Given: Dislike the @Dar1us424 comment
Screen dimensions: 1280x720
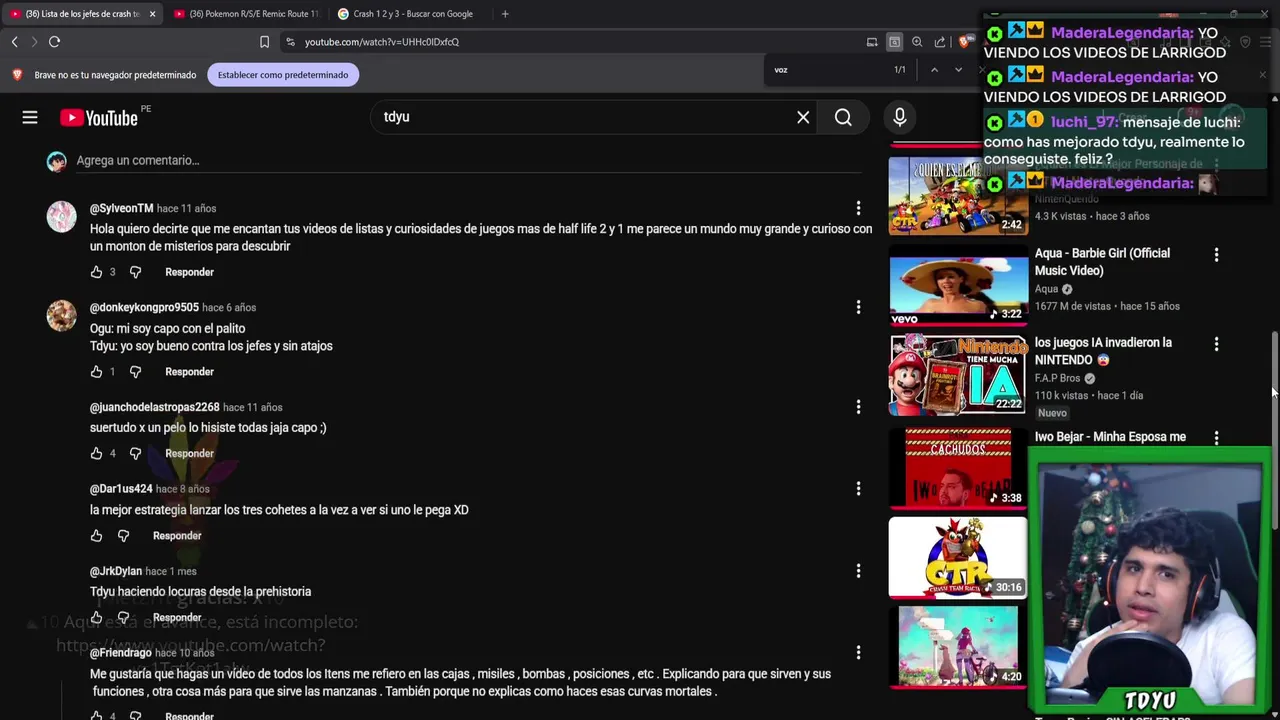Looking at the screenshot, I should [123, 536].
